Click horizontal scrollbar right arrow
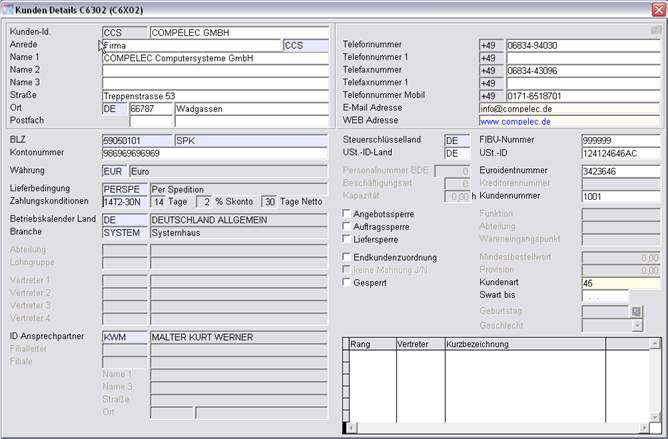 click(643, 429)
